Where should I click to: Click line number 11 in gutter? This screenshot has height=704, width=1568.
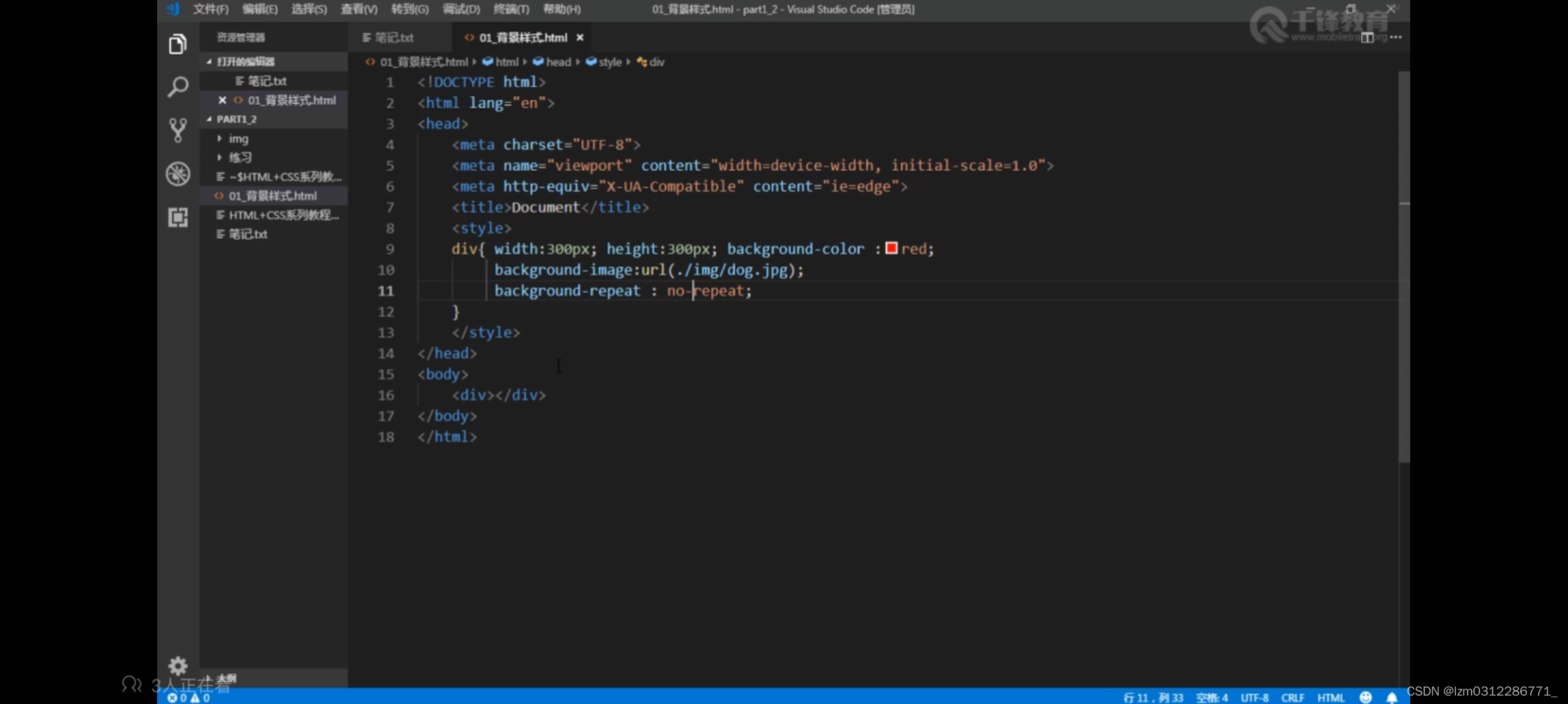coord(386,291)
